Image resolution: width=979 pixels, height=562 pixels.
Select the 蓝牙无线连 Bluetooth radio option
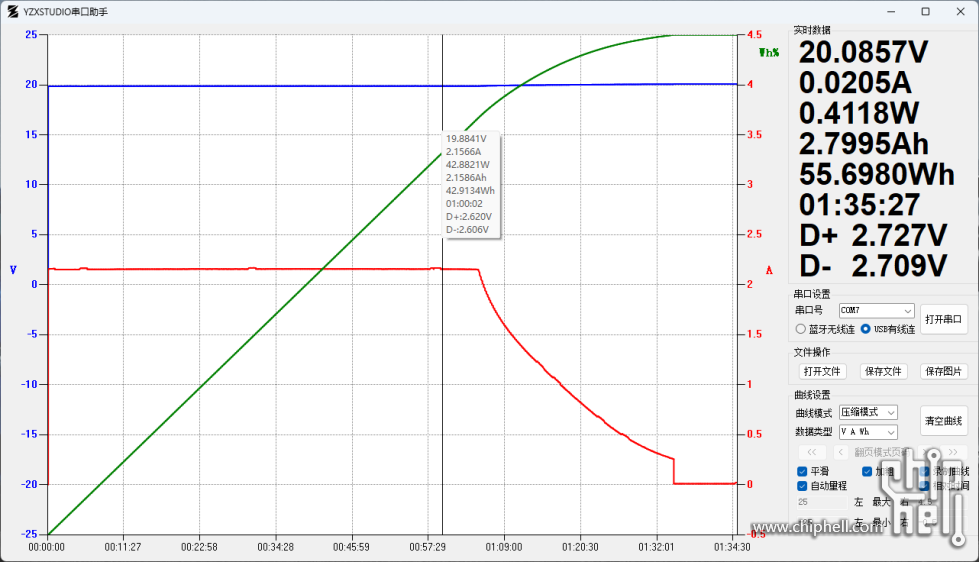(801, 329)
